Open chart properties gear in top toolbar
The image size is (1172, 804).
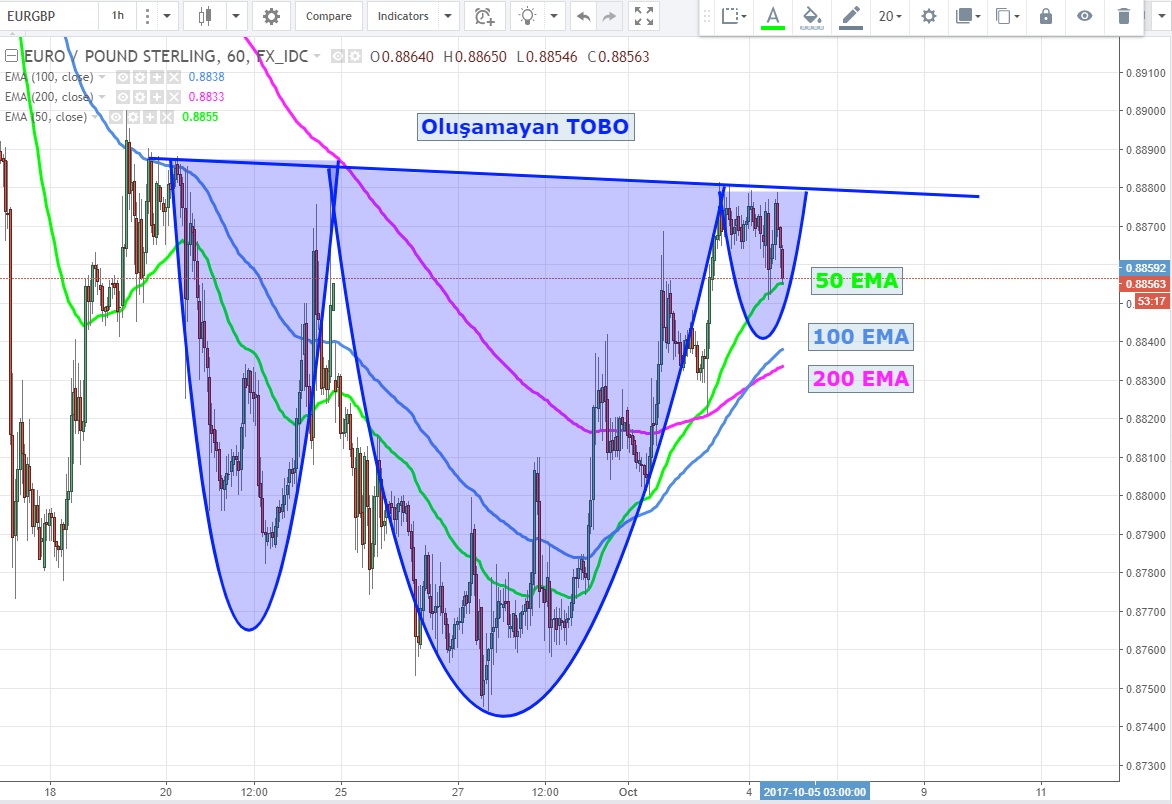click(x=271, y=16)
